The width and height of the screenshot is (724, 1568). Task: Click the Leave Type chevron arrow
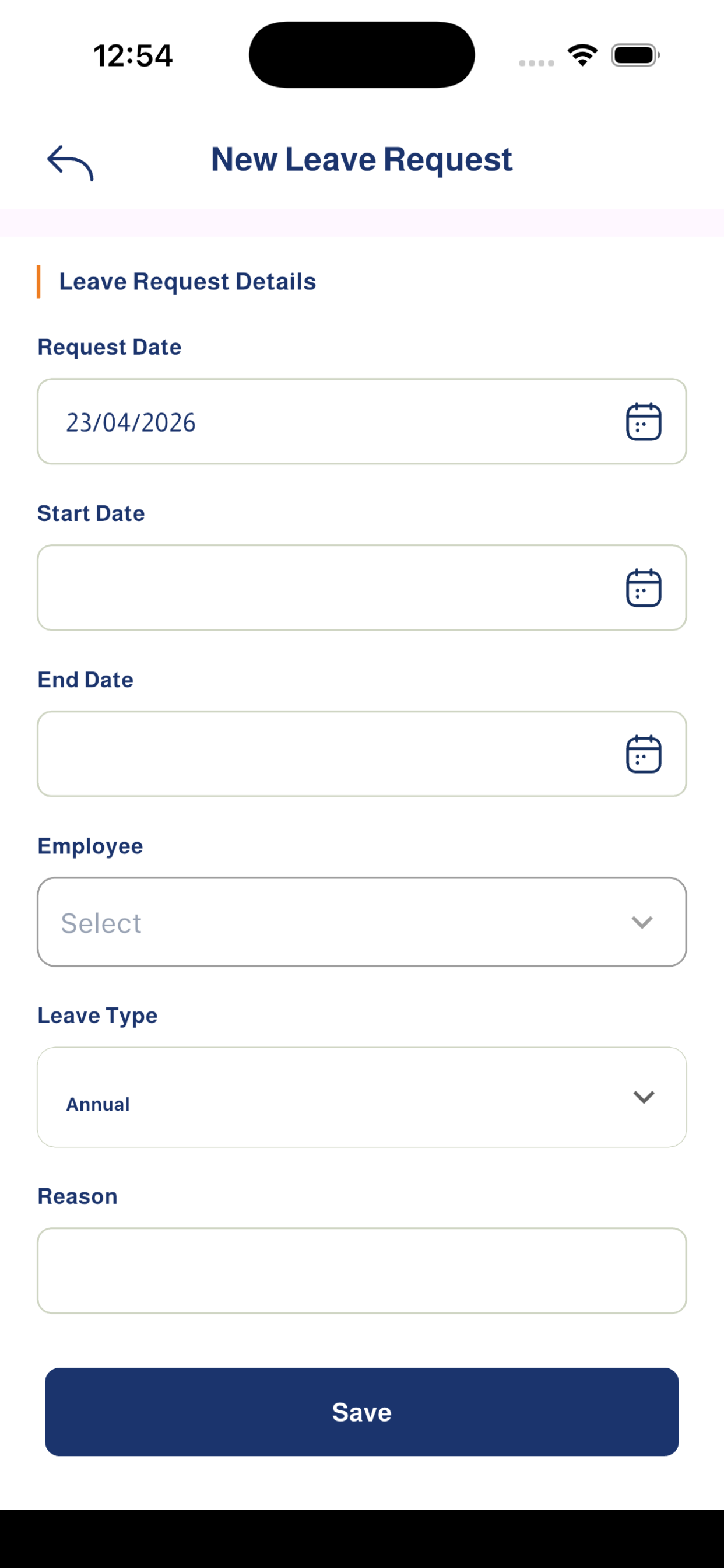click(644, 1097)
